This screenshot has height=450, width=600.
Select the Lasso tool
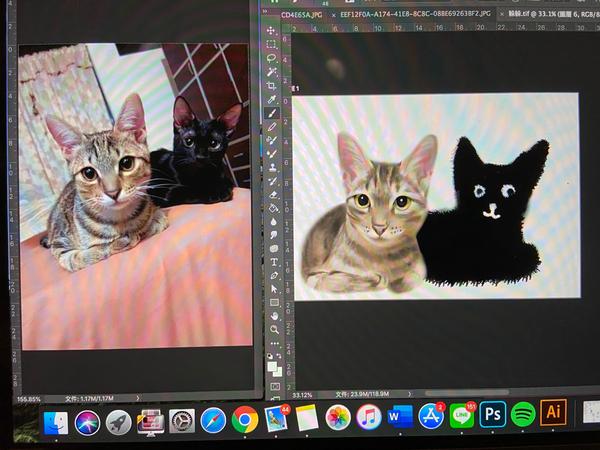click(271, 58)
